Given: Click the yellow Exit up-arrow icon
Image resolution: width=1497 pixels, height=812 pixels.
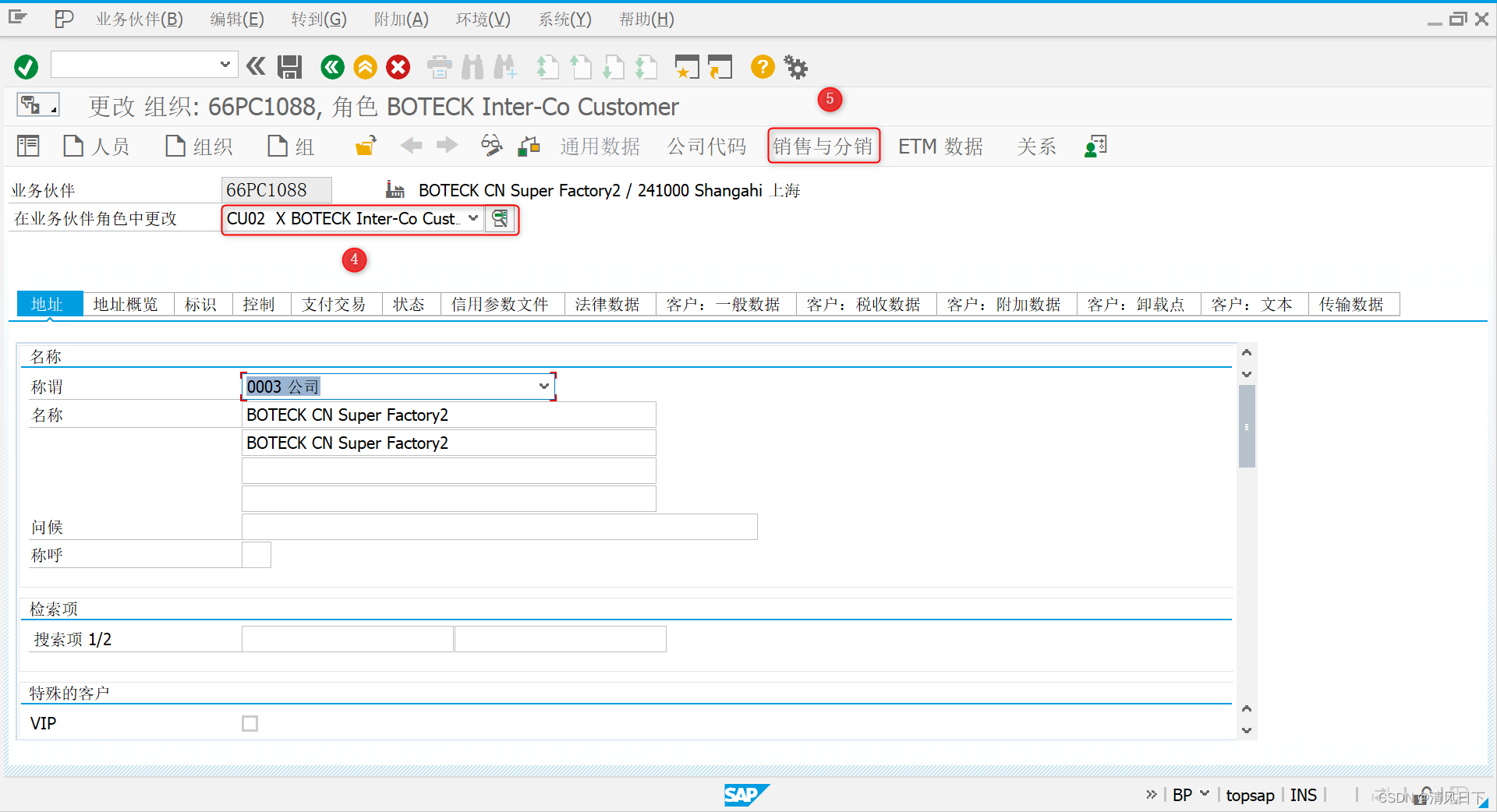Looking at the screenshot, I should [365, 67].
